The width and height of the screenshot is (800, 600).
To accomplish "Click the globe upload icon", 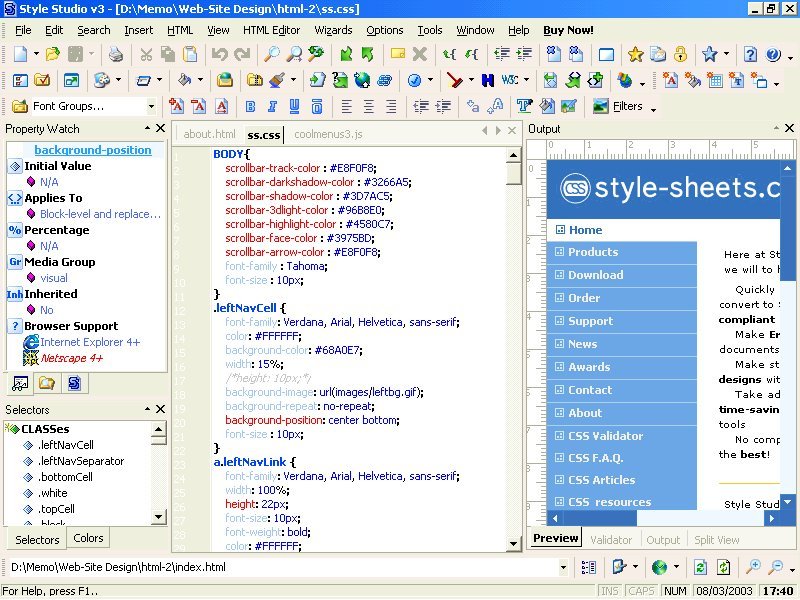I will point(362,80).
